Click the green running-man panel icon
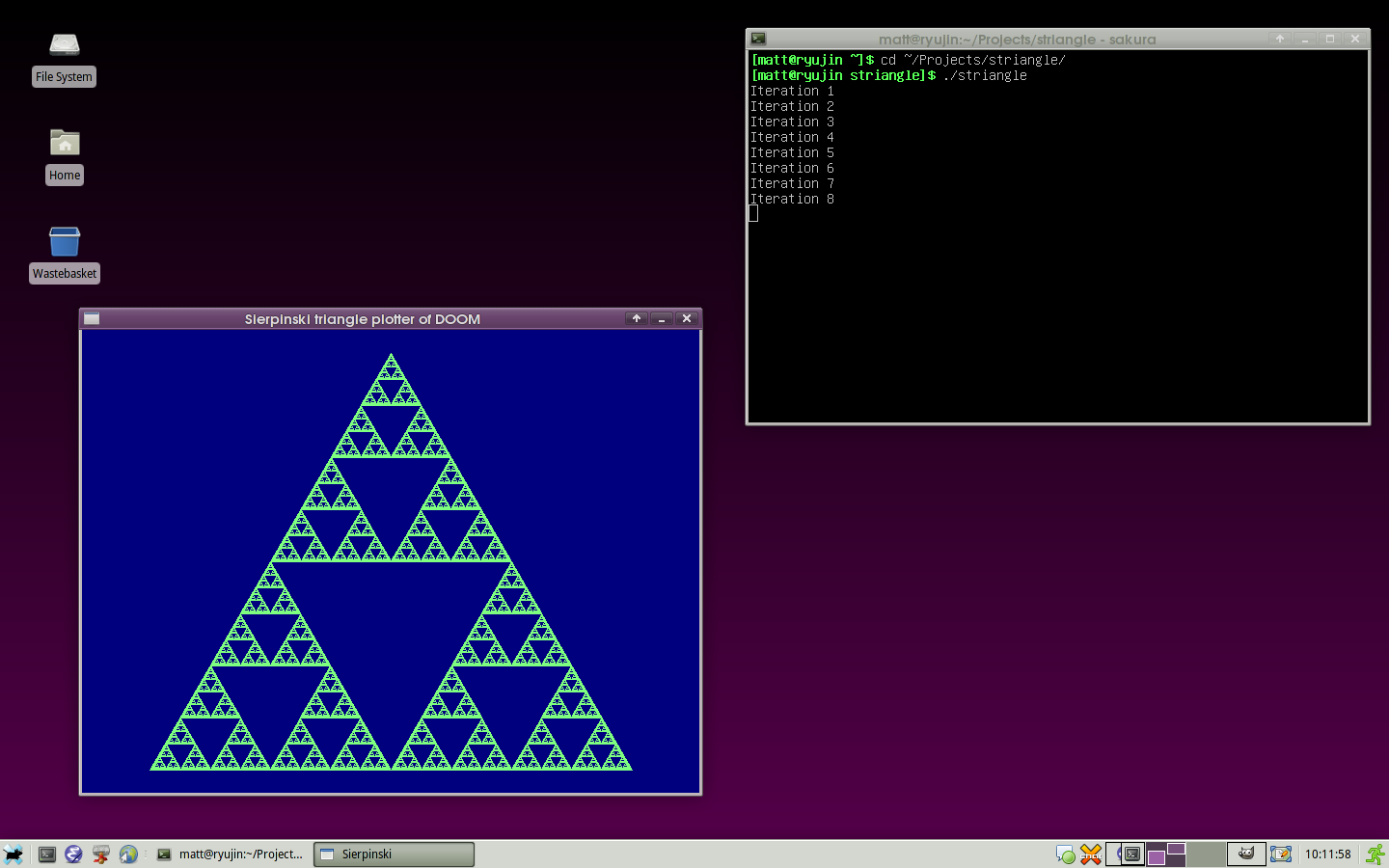 (1375, 854)
